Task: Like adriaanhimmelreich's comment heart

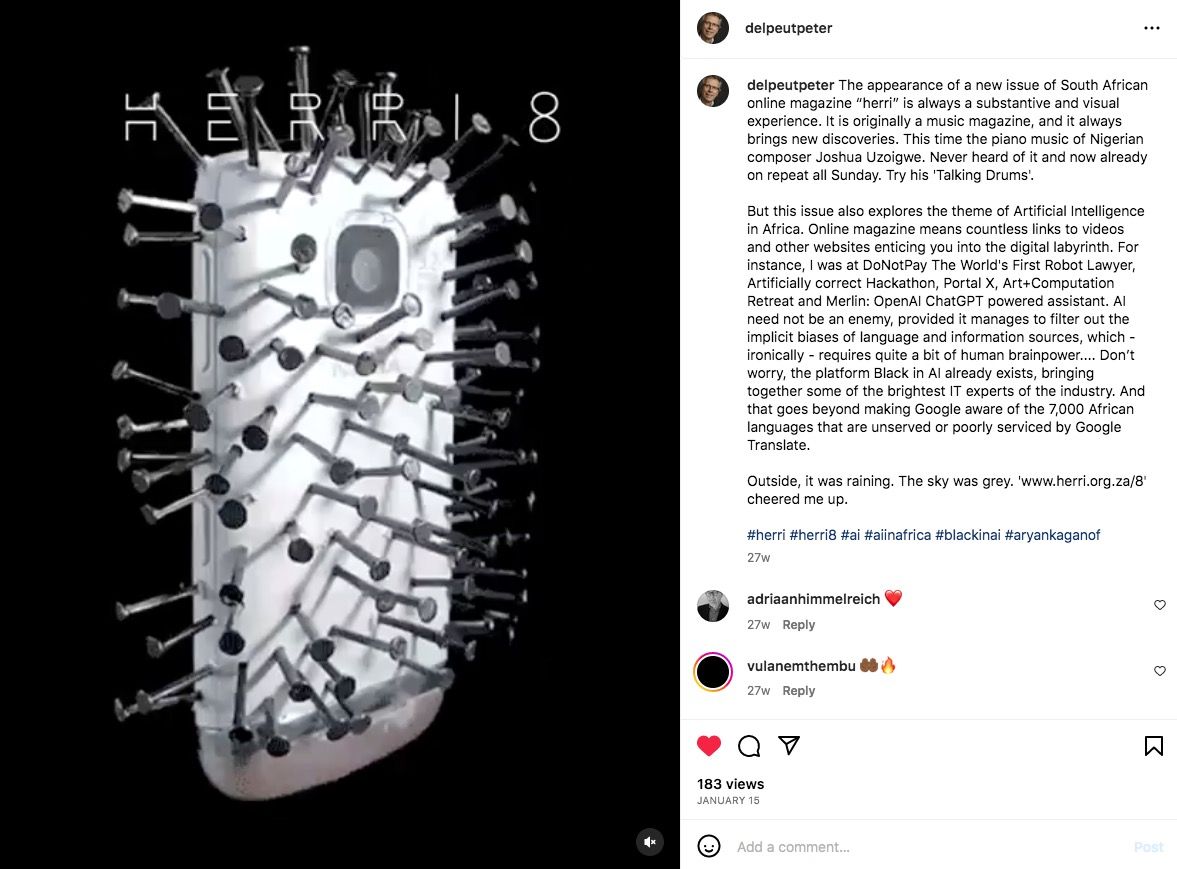Action: point(1160,605)
